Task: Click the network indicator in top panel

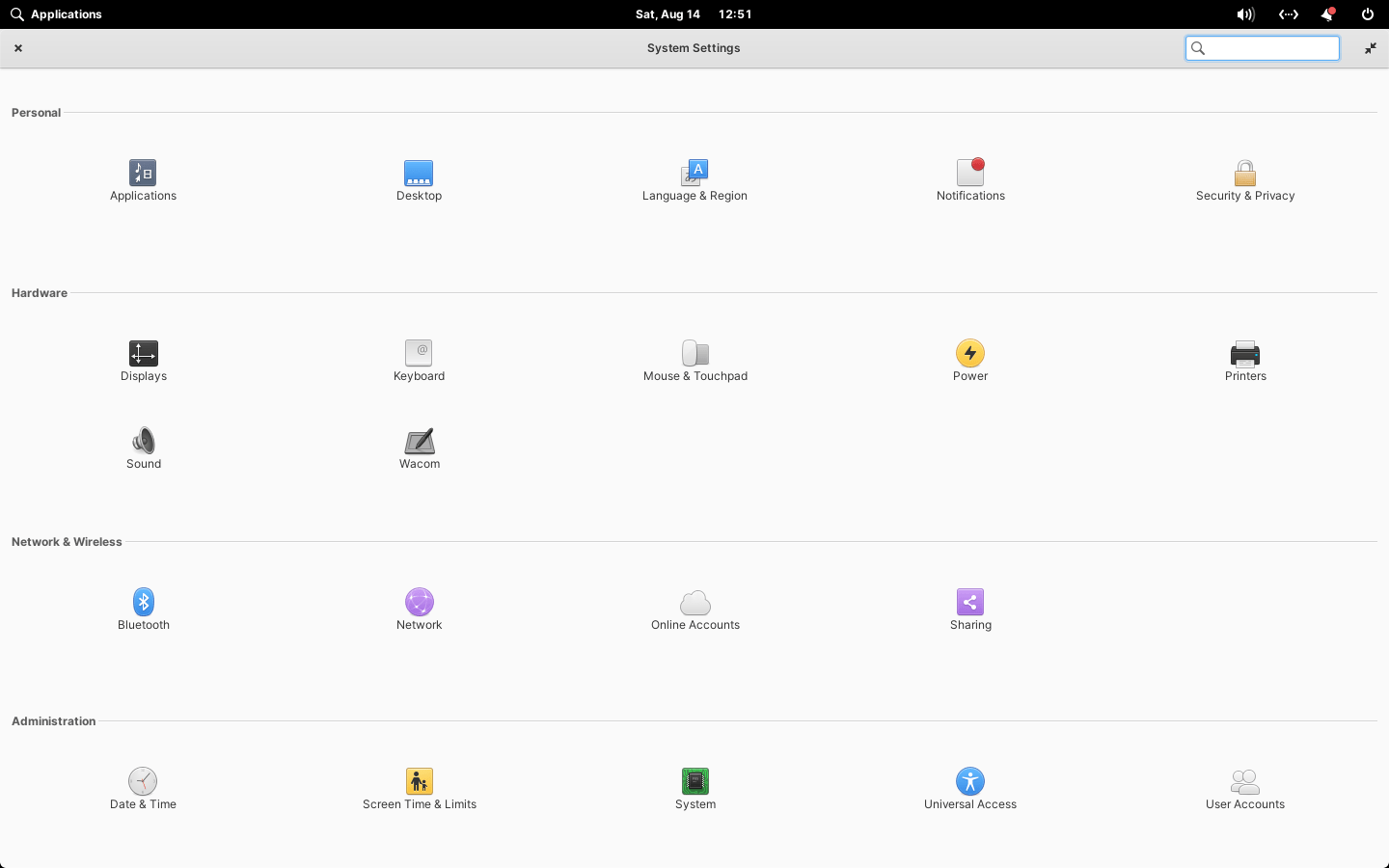Action: tap(1289, 14)
